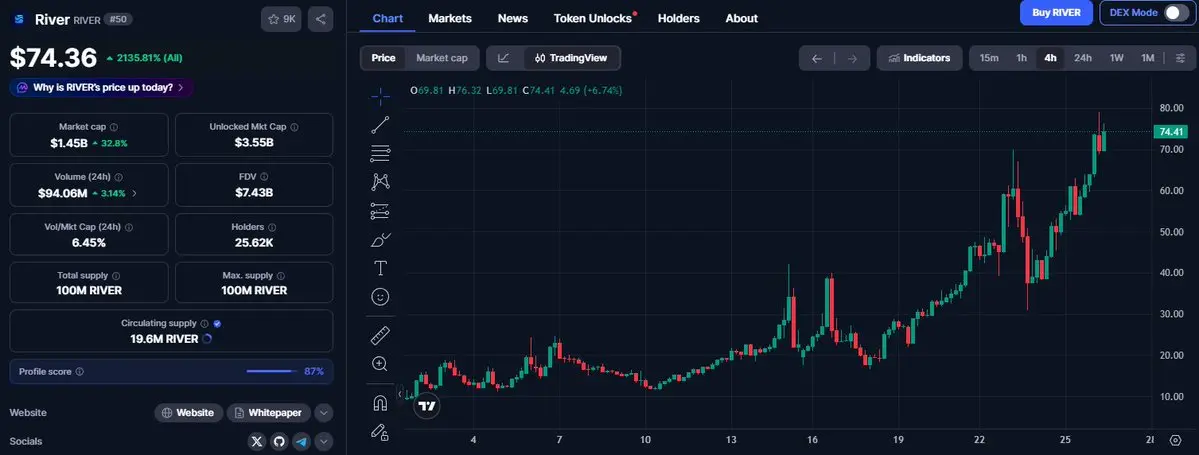Viewport: 1199px width, 455px height.
Task: Select the trend line drawing tool
Action: 380,125
